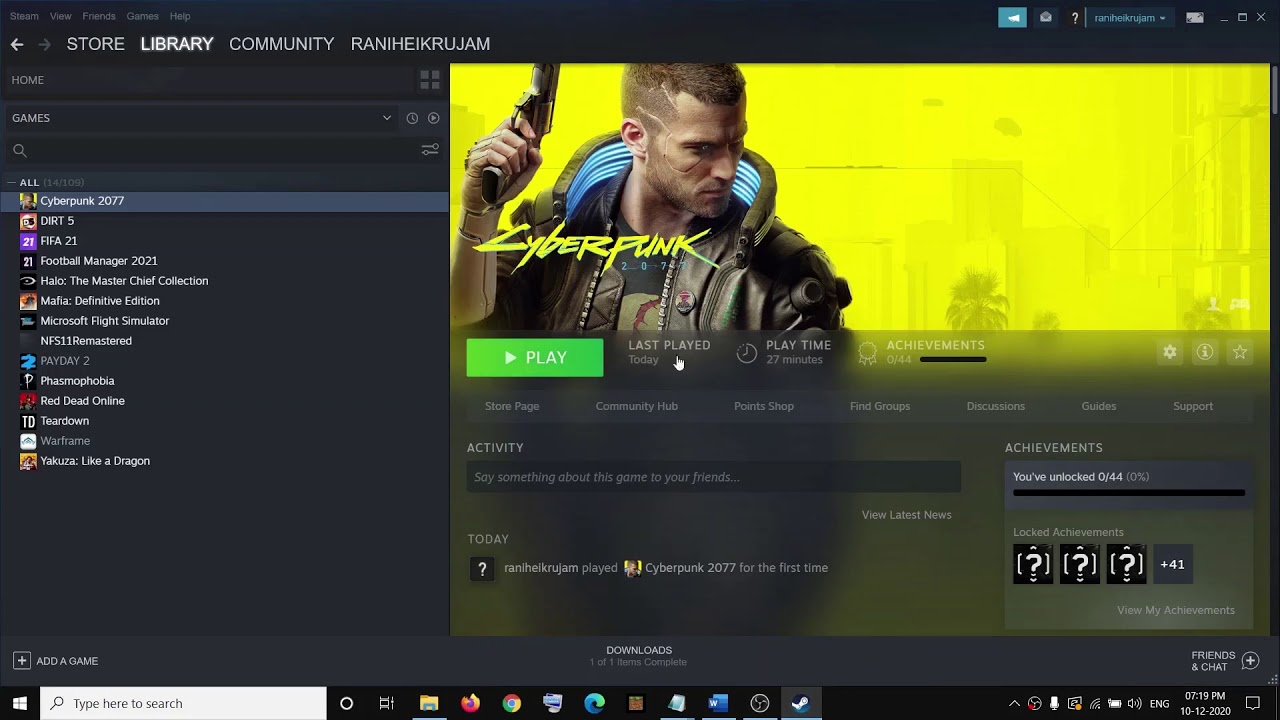Click the question mark help icon
1280x720 pixels.
pyautogui.click(x=1075, y=18)
